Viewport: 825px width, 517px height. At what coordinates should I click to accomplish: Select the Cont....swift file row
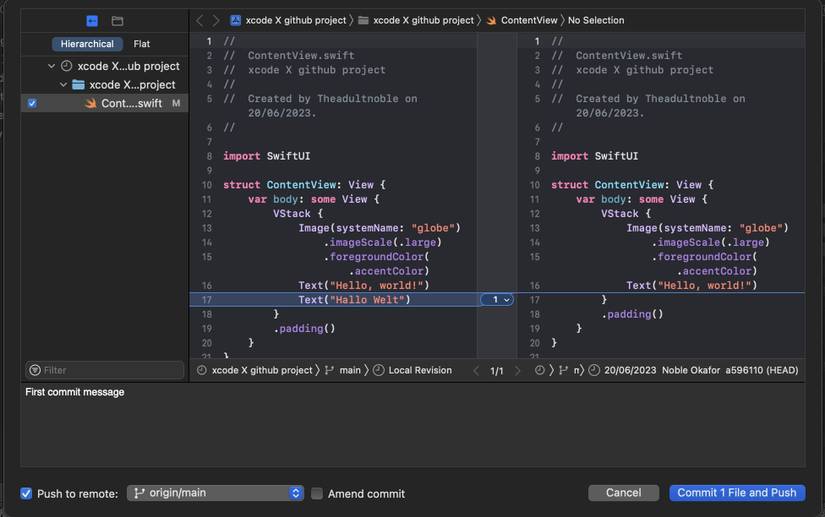[x=104, y=104]
